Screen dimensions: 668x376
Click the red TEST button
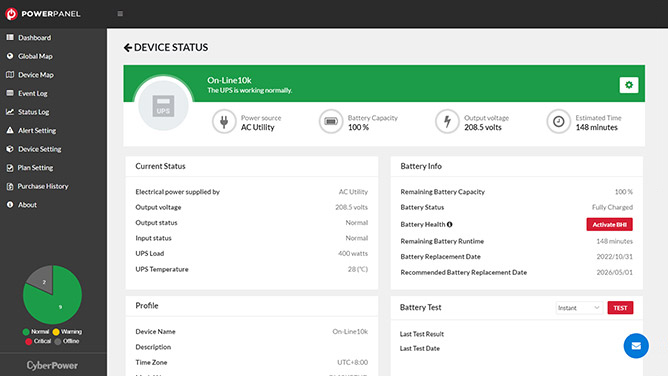click(620, 308)
